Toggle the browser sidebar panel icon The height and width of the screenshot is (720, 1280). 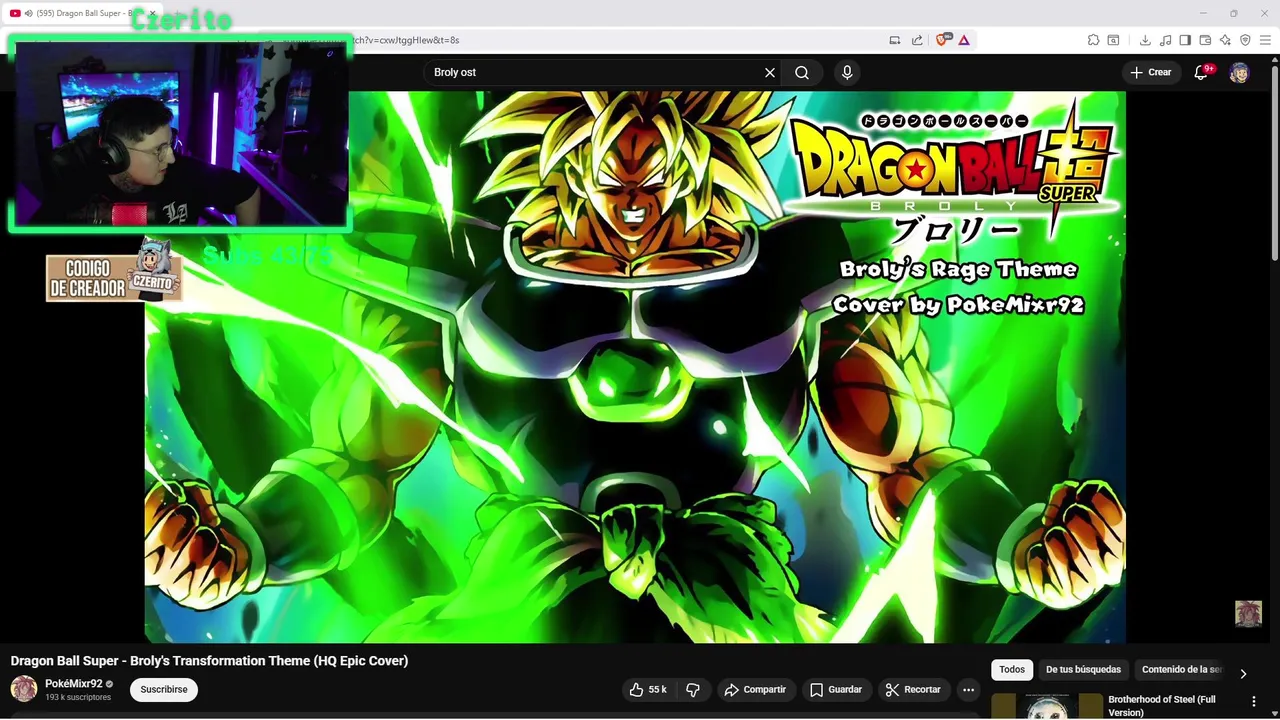click(1185, 40)
